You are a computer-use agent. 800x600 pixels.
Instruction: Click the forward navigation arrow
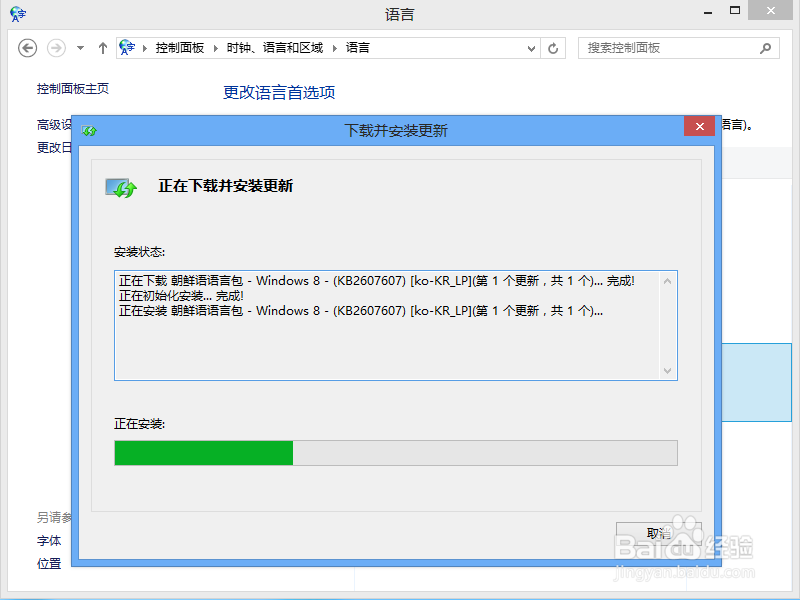pos(56,48)
